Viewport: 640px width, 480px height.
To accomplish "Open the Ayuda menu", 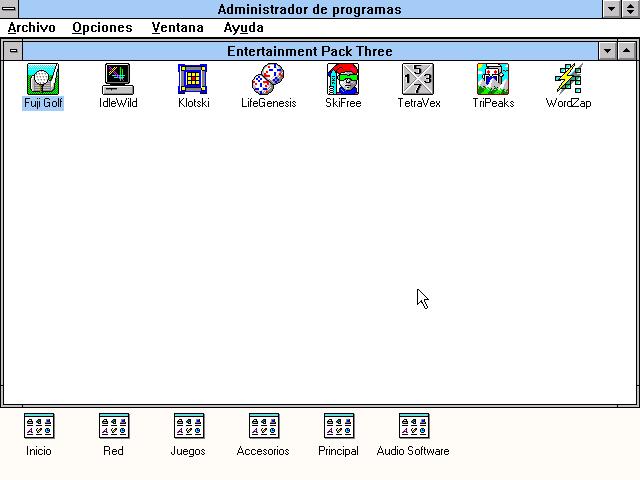I will click(243, 28).
